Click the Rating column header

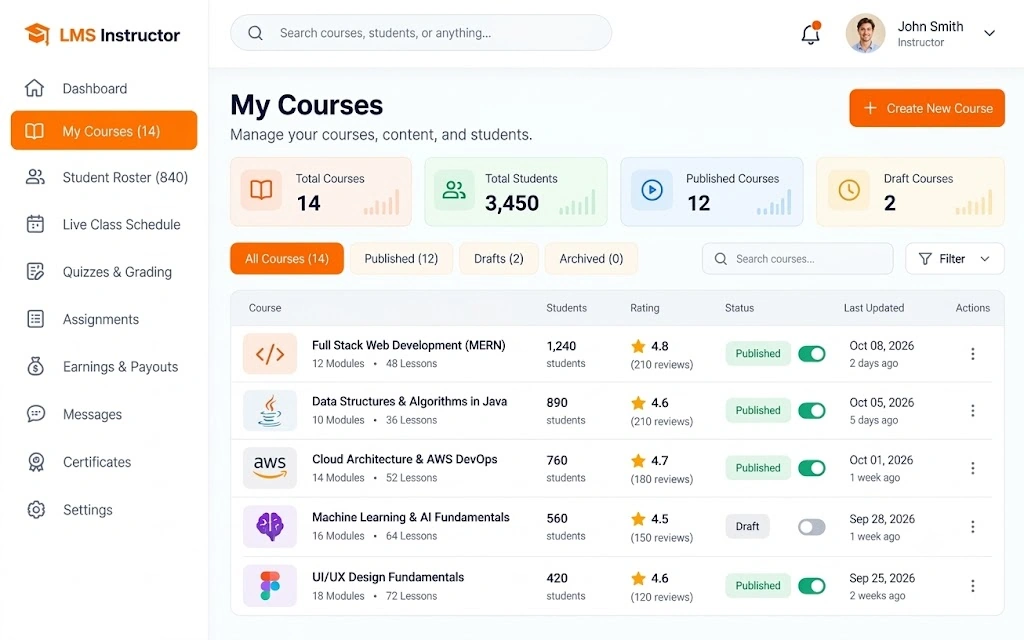tap(645, 308)
